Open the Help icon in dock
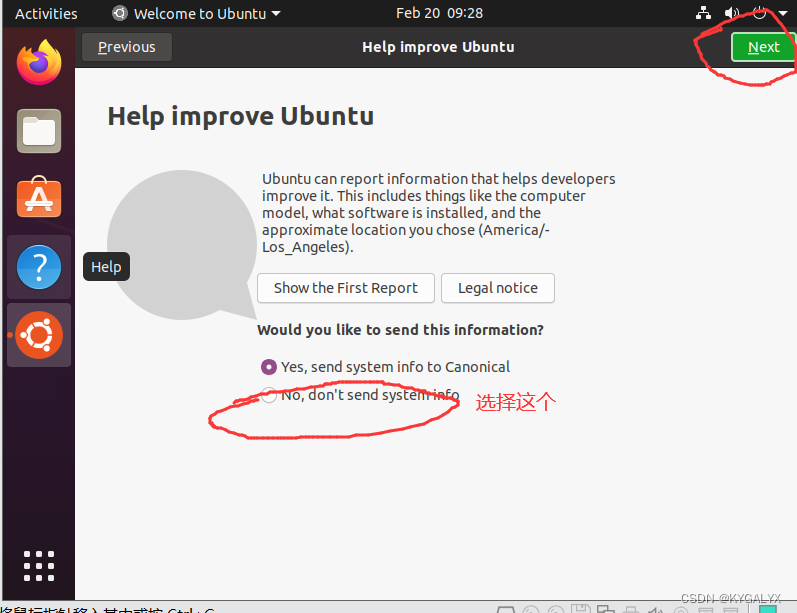Image resolution: width=797 pixels, height=613 pixels. point(39,267)
